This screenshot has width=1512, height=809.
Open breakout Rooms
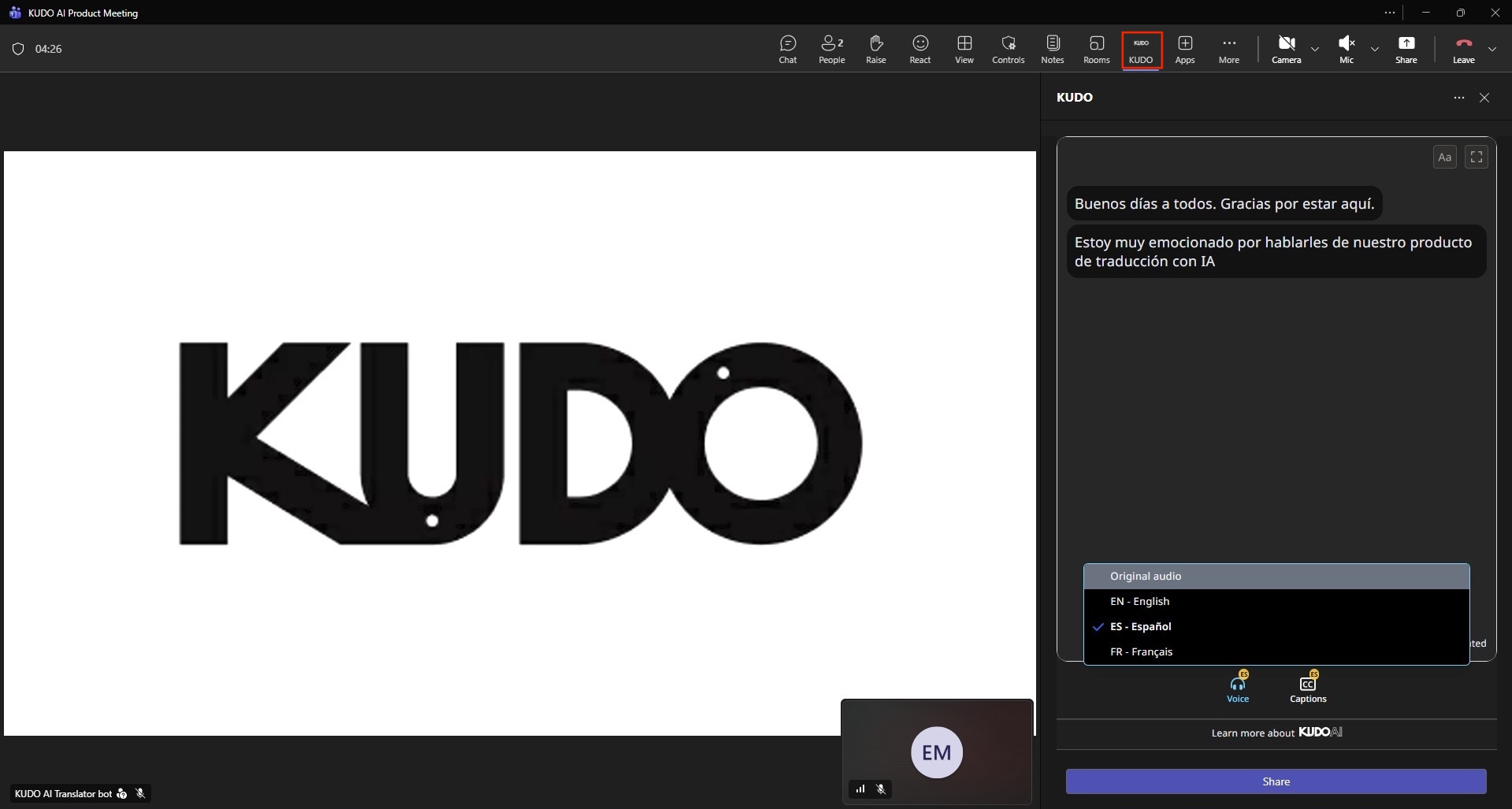1097,49
